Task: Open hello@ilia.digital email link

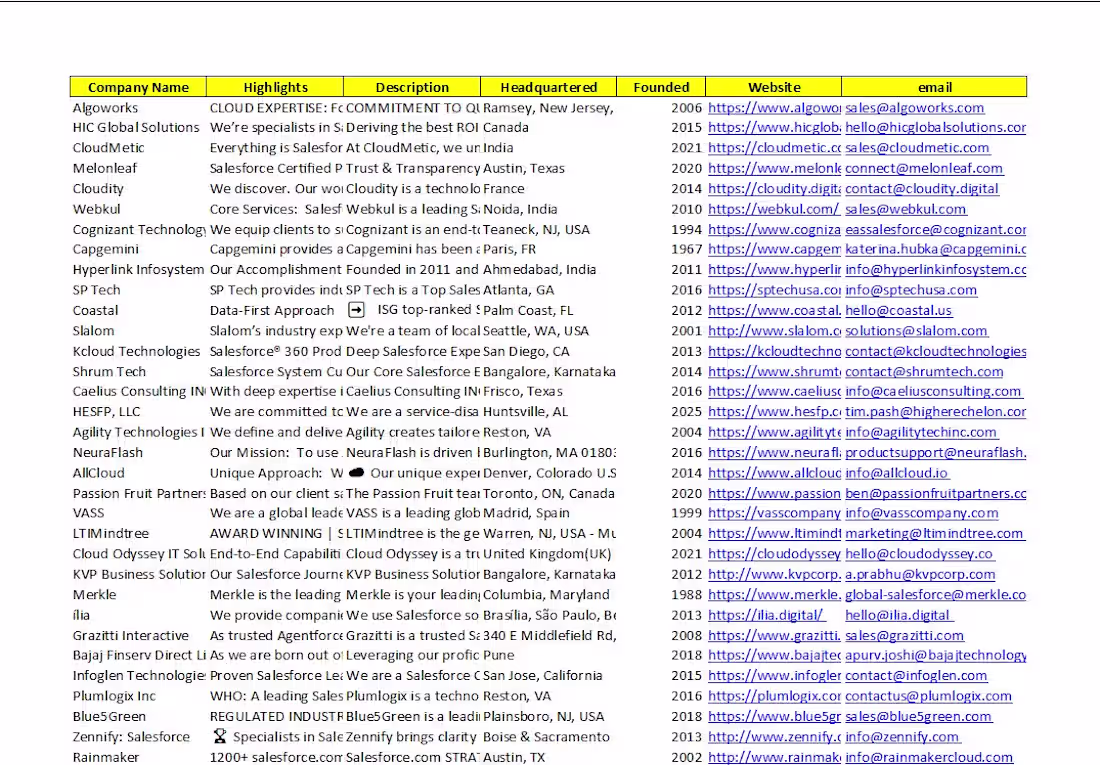Action: coord(899,616)
